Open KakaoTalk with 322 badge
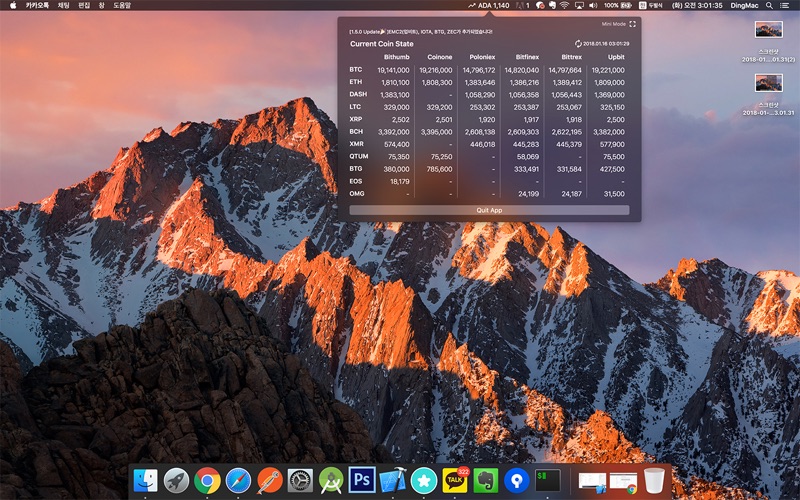This screenshot has width=800, height=500. 455,480
